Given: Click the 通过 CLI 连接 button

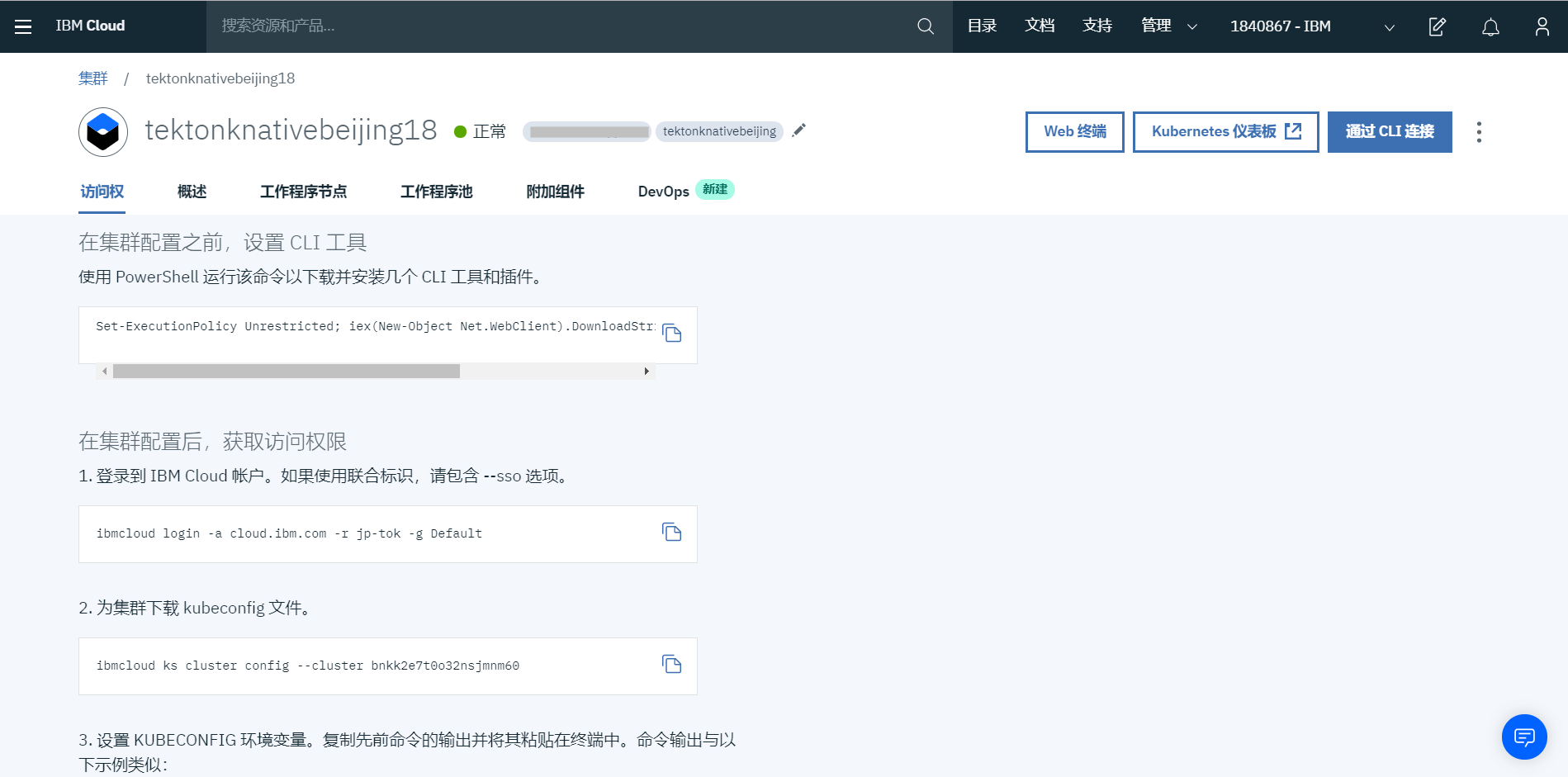Looking at the screenshot, I should (x=1390, y=132).
